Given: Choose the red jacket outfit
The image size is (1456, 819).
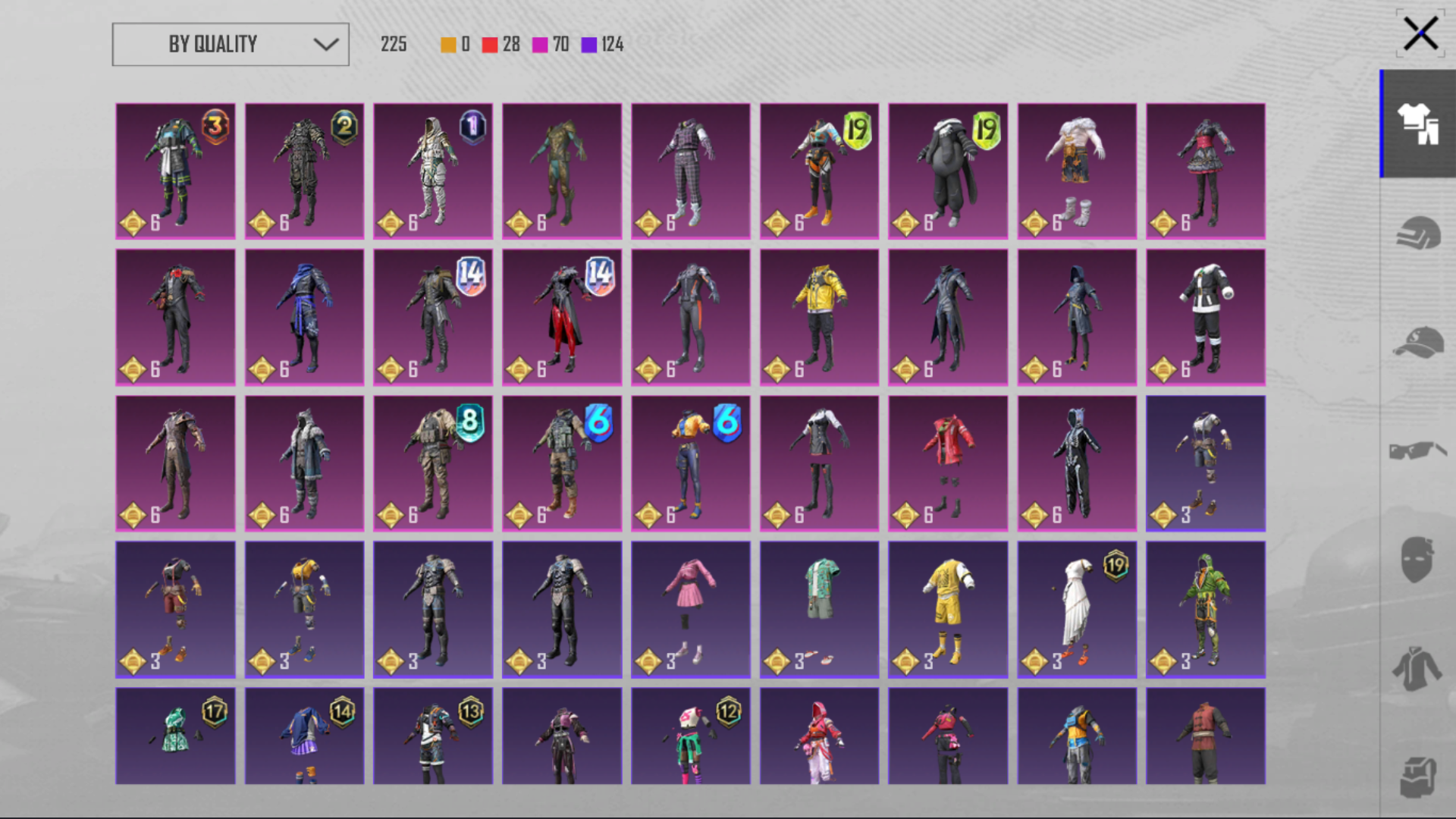Looking at the screenshot, I should [x=948, y=463].
